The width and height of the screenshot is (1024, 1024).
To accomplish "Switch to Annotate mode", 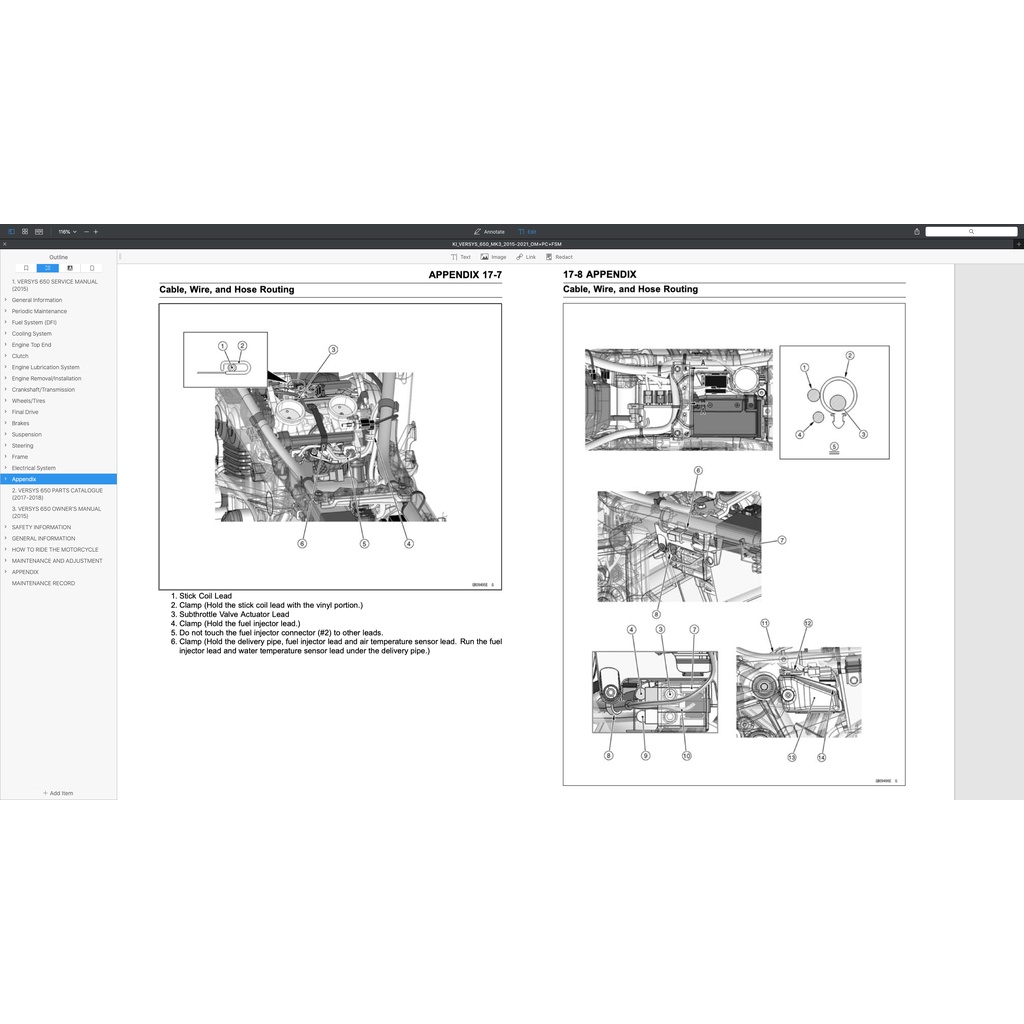I will 490,231.
